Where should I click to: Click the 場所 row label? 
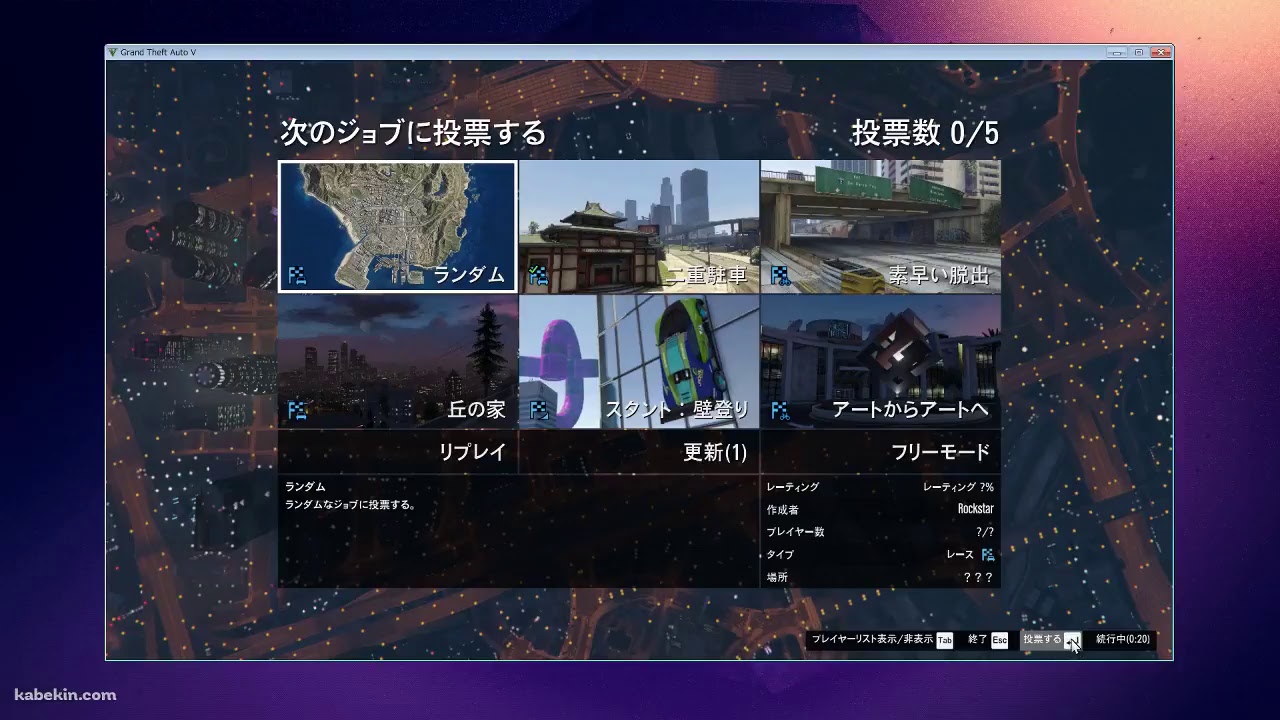(777, 577)
